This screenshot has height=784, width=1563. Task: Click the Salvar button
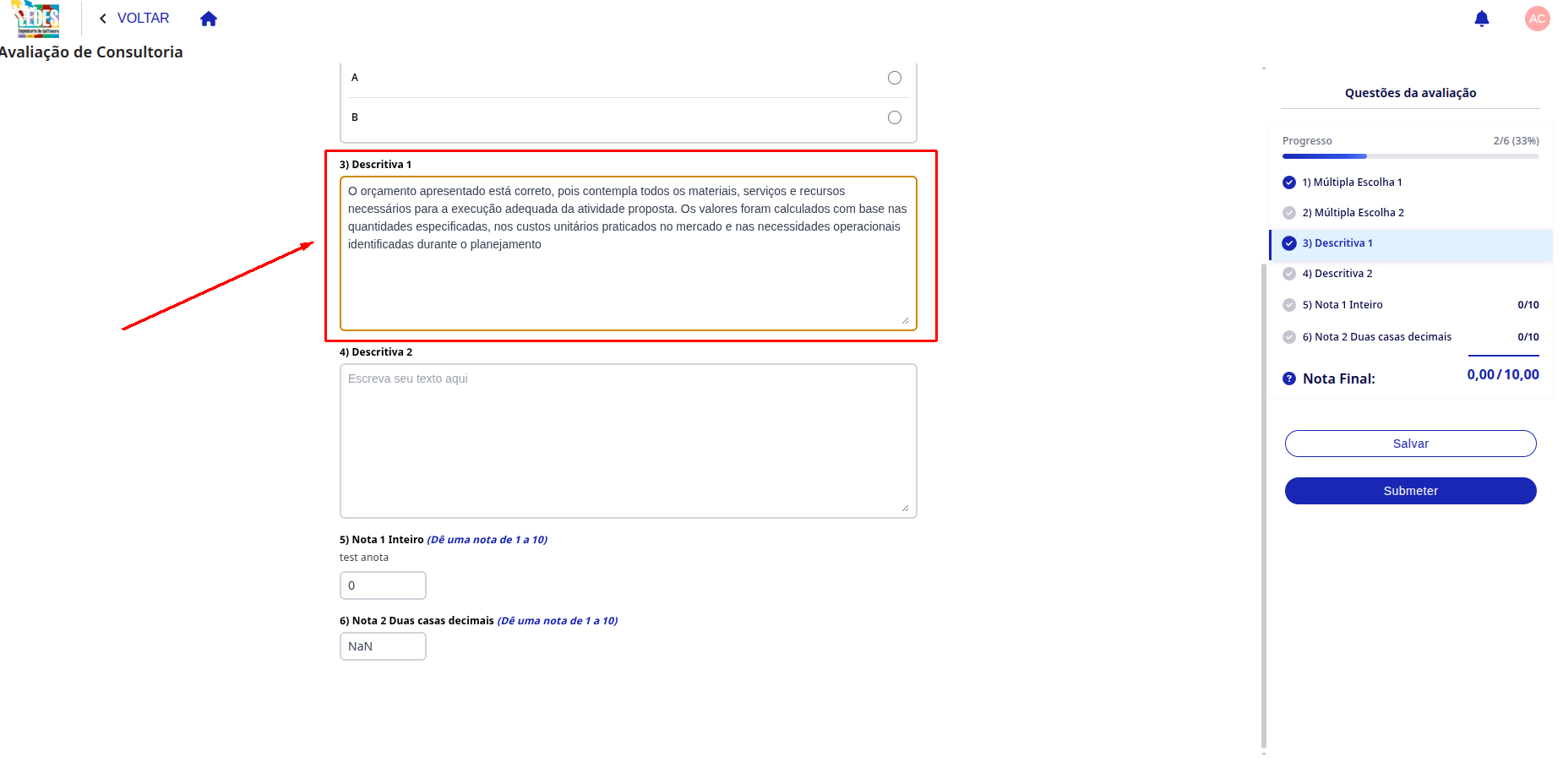1410,444
